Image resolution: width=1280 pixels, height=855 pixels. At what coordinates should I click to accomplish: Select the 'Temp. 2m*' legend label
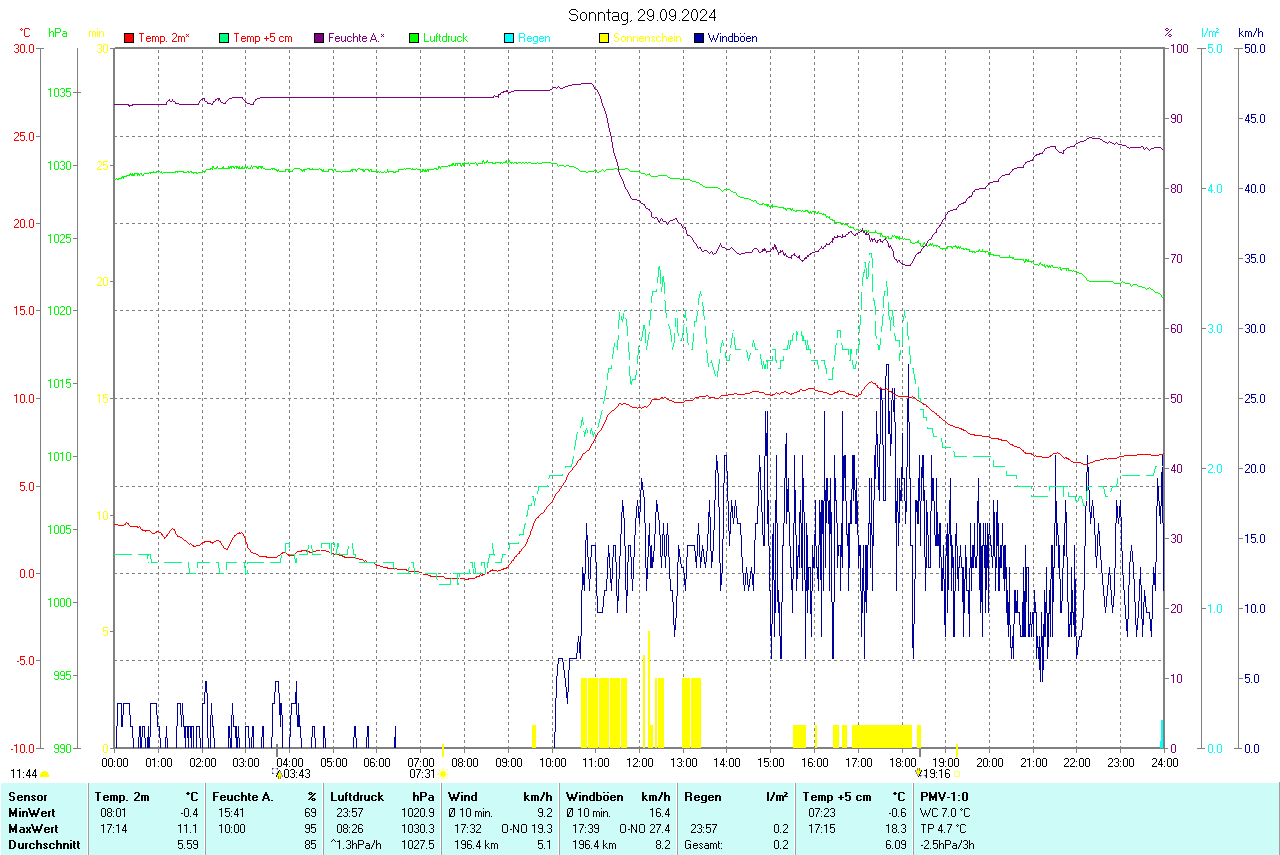(x=164, y=38)
